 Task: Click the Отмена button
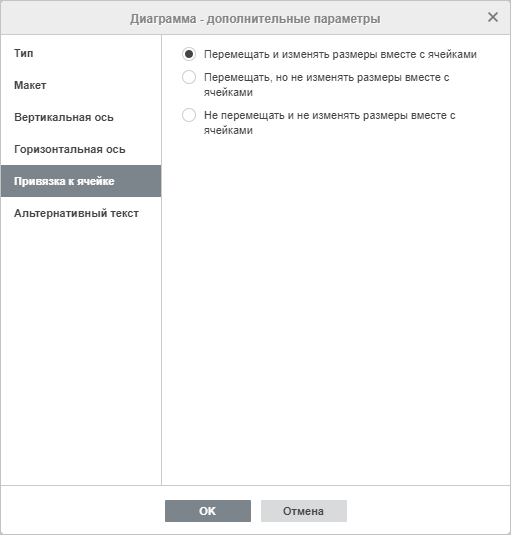point(304,511)
